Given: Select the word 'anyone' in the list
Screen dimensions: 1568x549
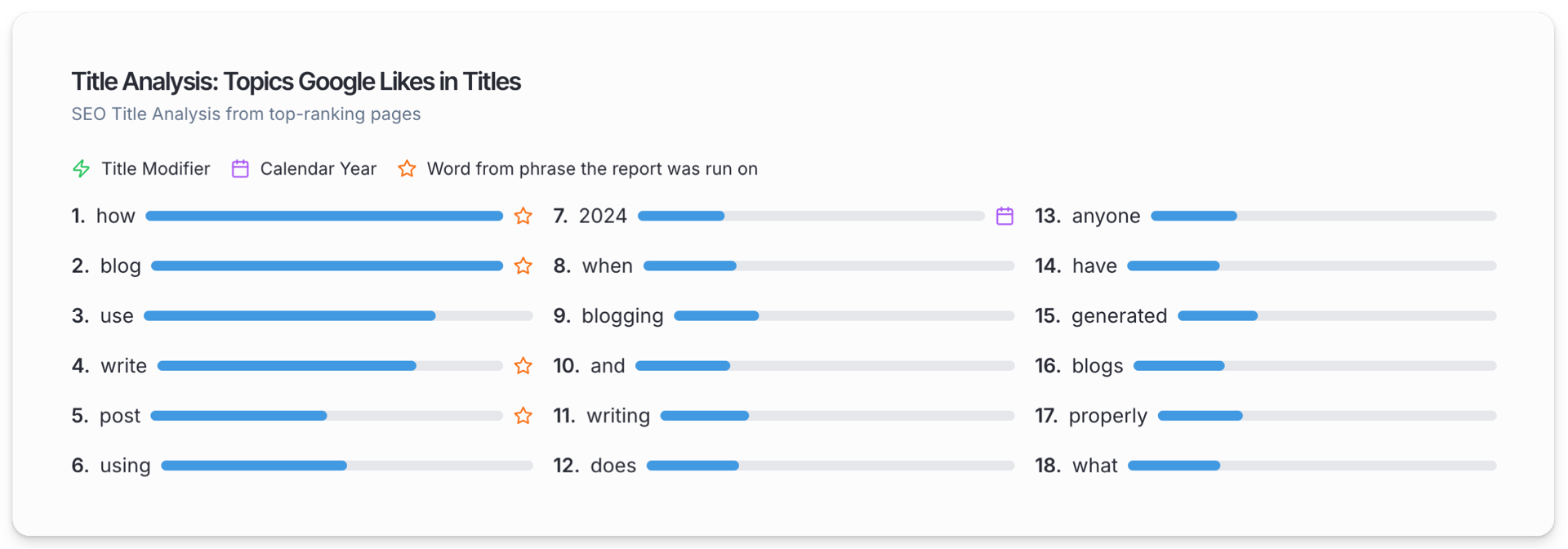Looking at the screenshot, I should click(1106, 216).
